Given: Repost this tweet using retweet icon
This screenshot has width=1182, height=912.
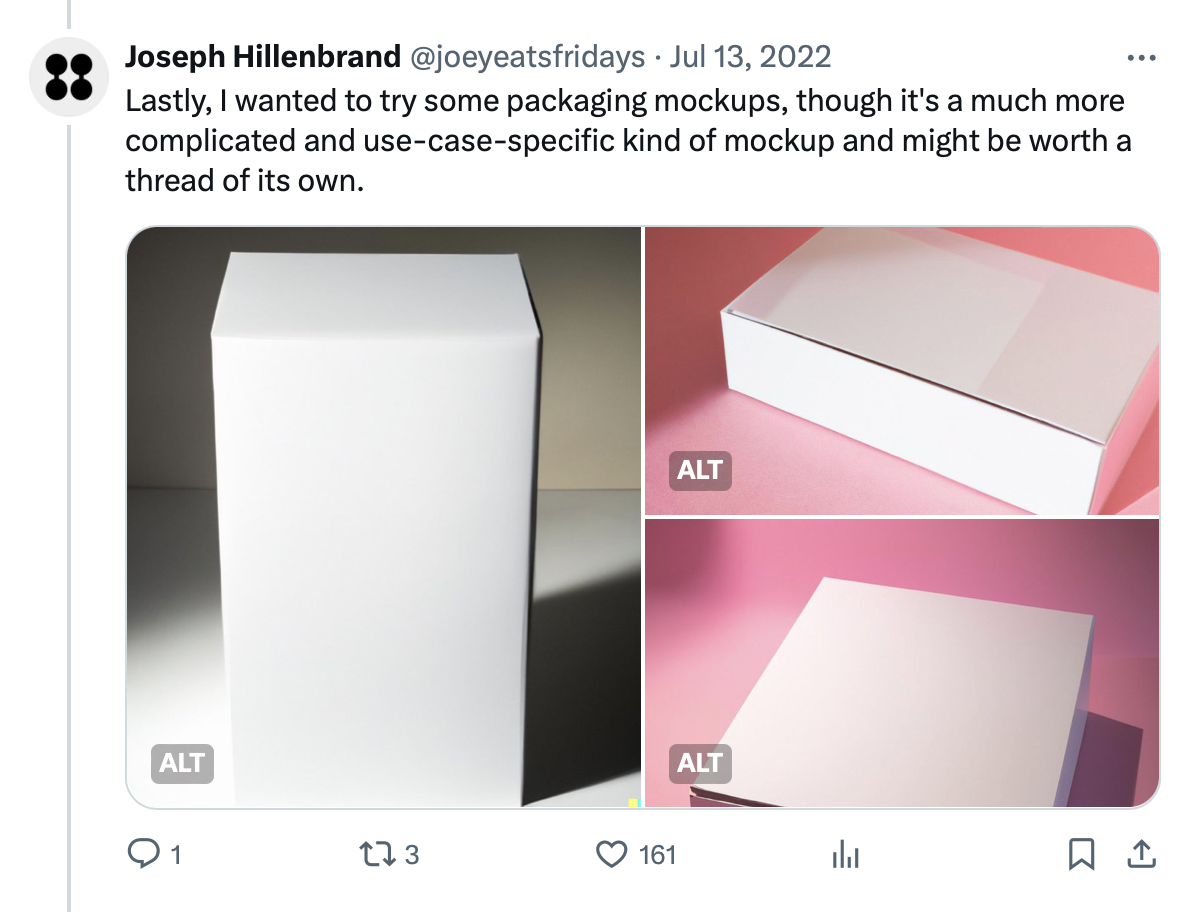Looking at the screenshot, I should pos(376,854).
